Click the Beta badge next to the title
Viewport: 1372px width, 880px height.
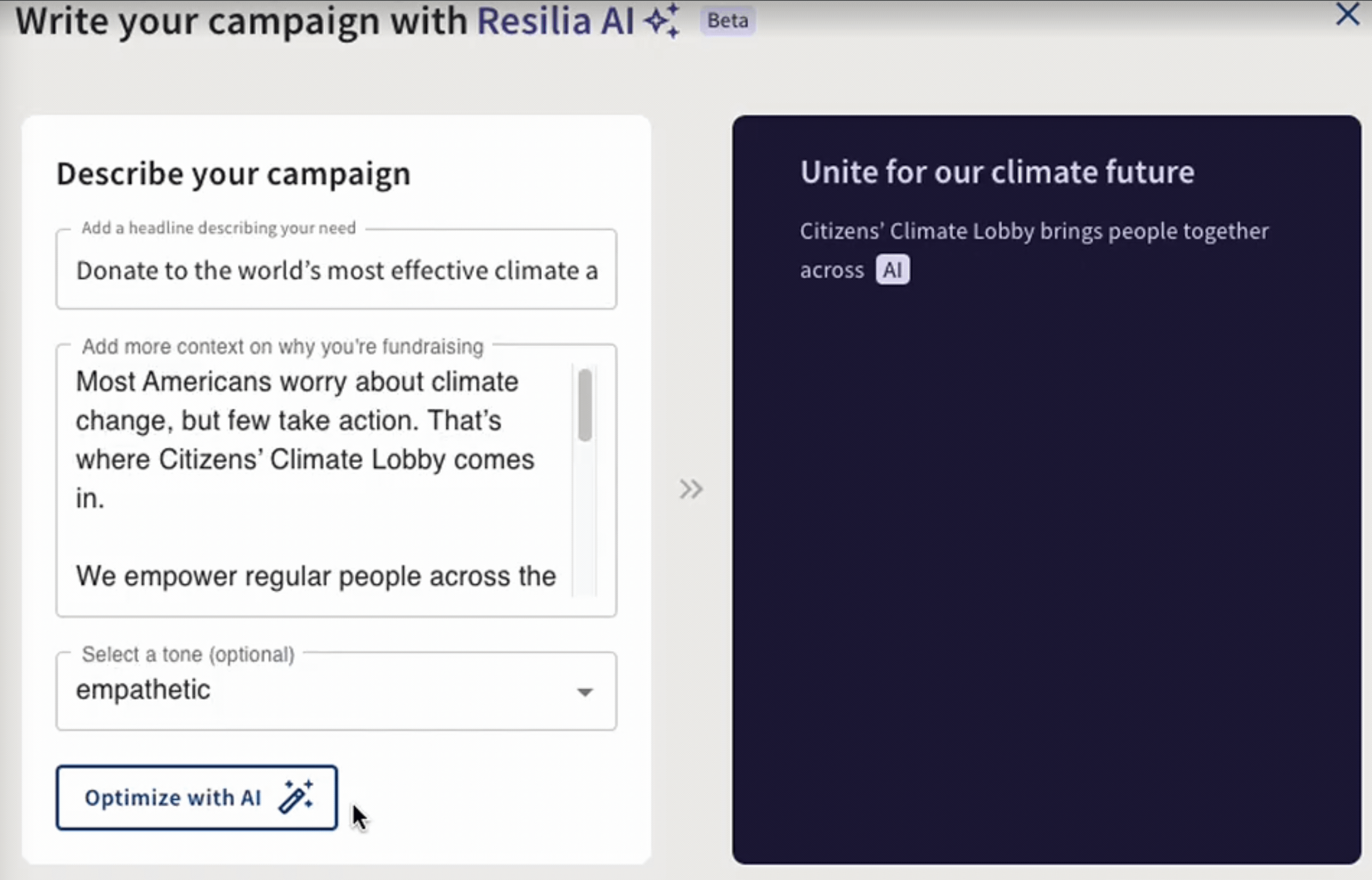coord(727,21)
